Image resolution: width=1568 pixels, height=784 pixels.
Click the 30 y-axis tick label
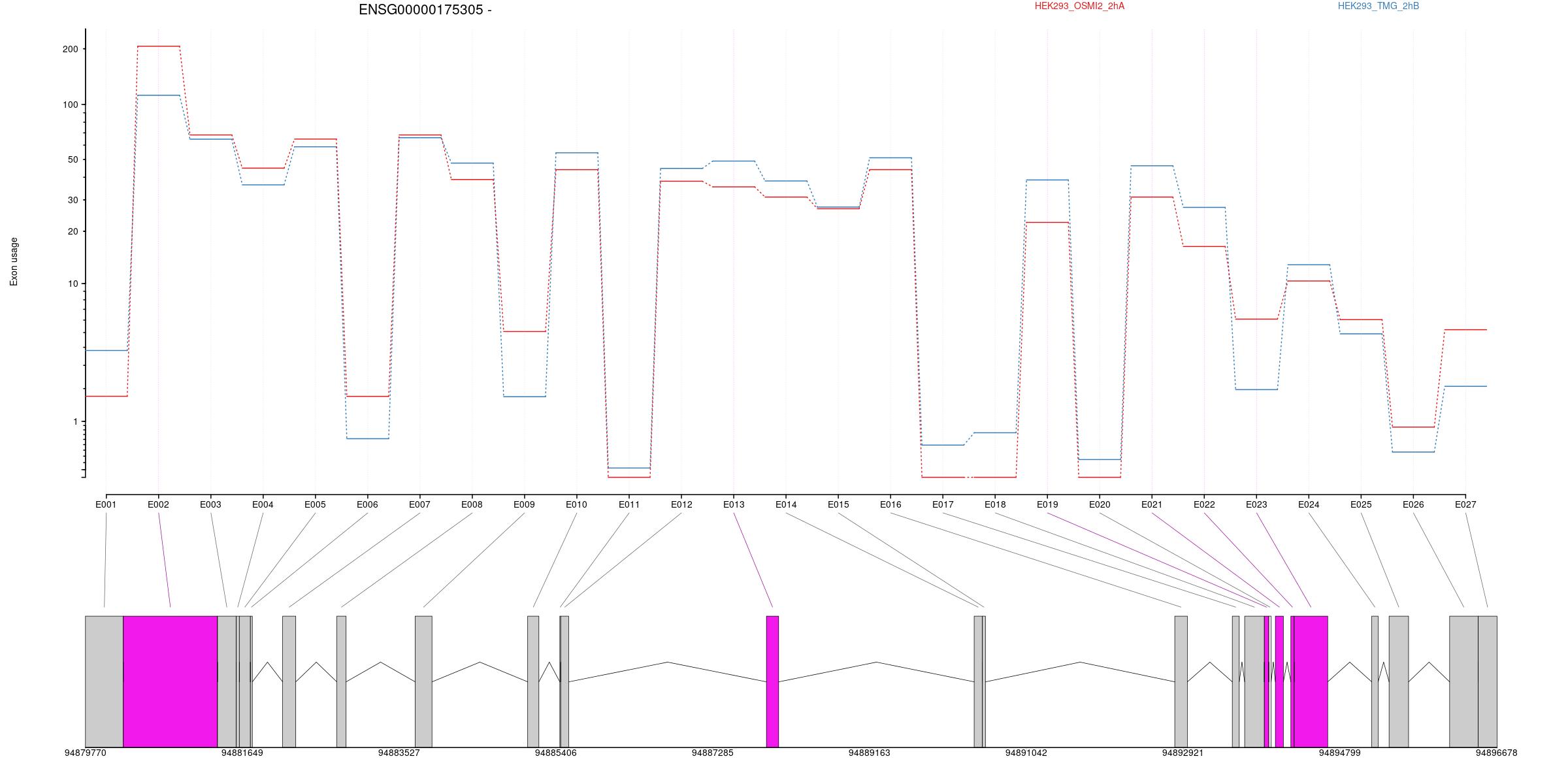tap(73, 200)
